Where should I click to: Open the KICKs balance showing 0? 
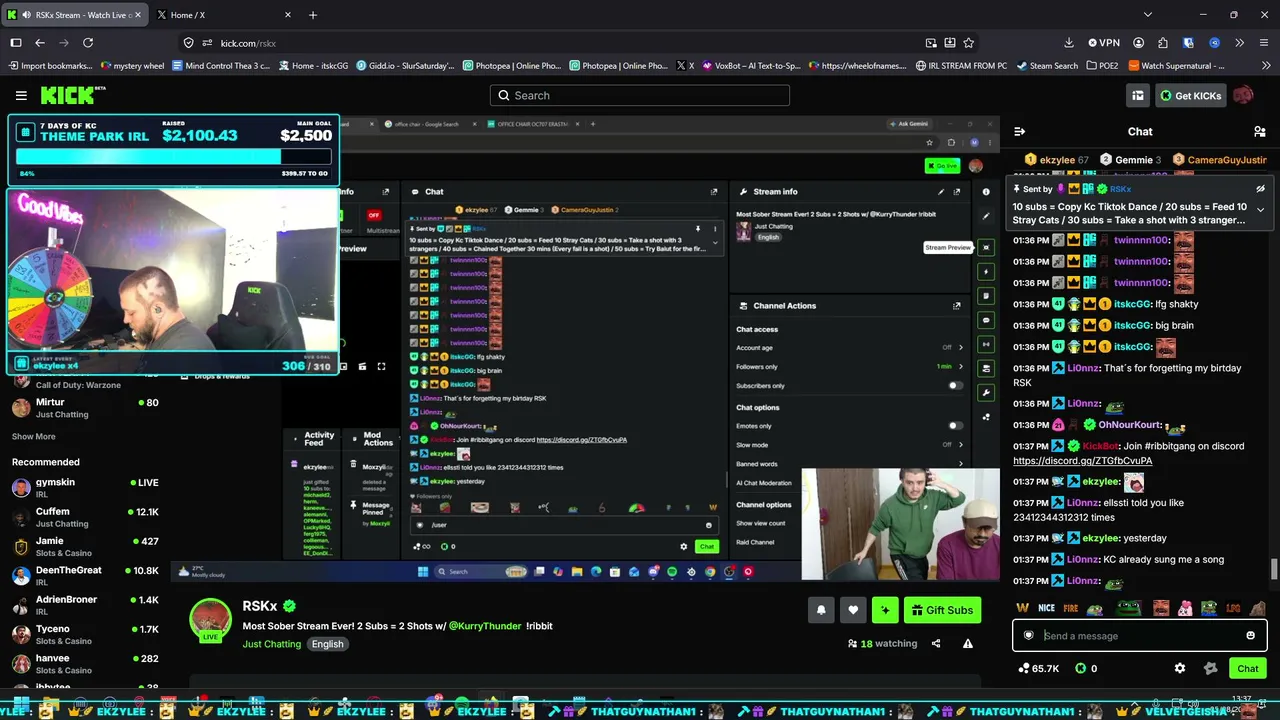pos(1087,668)
